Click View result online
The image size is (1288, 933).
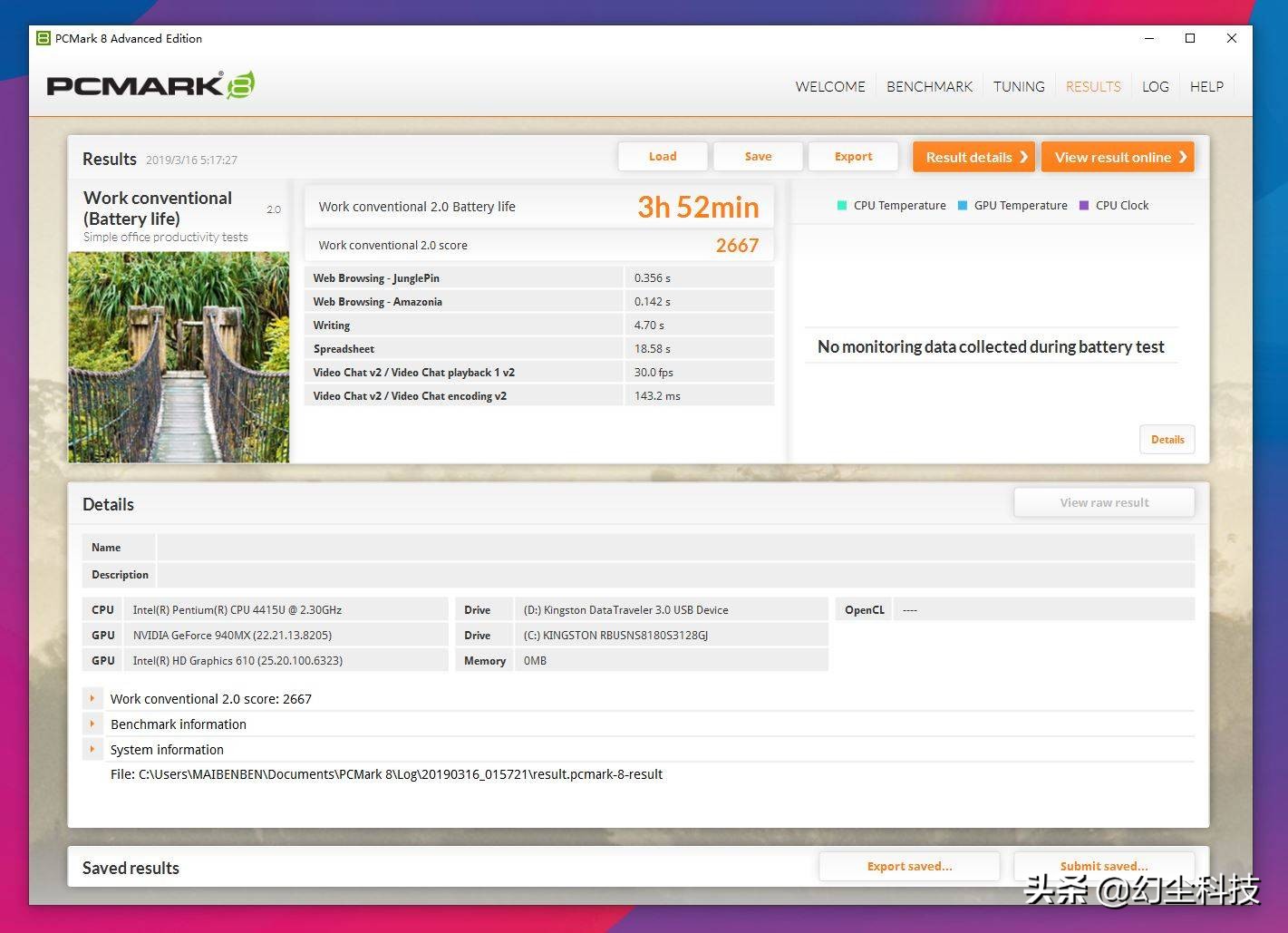coord(1118,157)
